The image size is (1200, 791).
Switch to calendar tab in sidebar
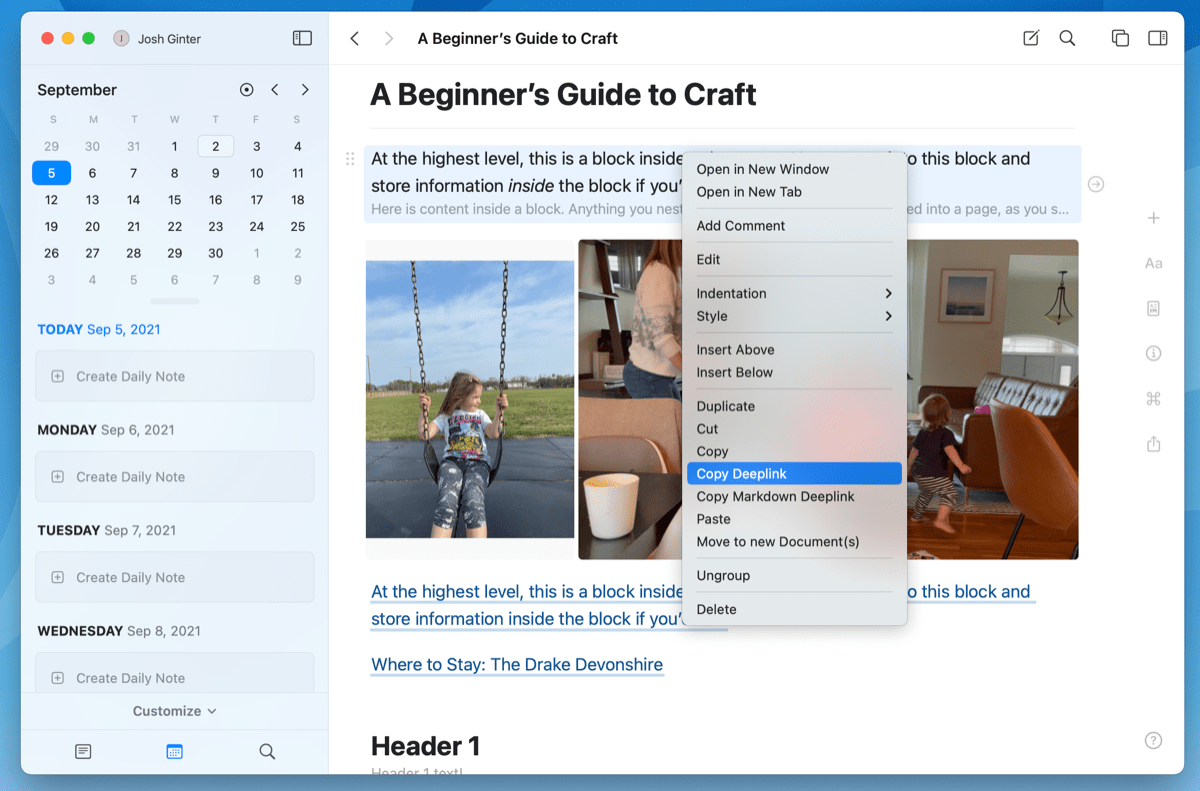tap(175, 751)
